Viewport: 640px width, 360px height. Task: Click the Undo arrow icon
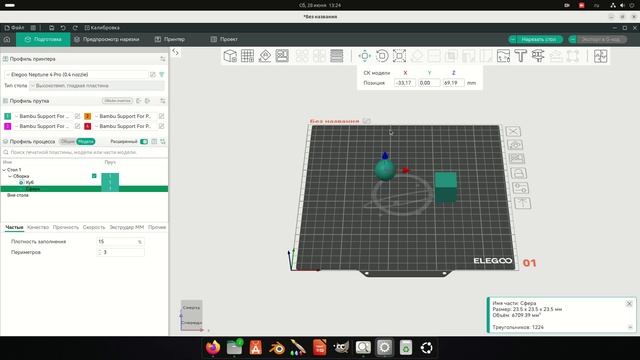pyautogui.click(x=63, y=28)
